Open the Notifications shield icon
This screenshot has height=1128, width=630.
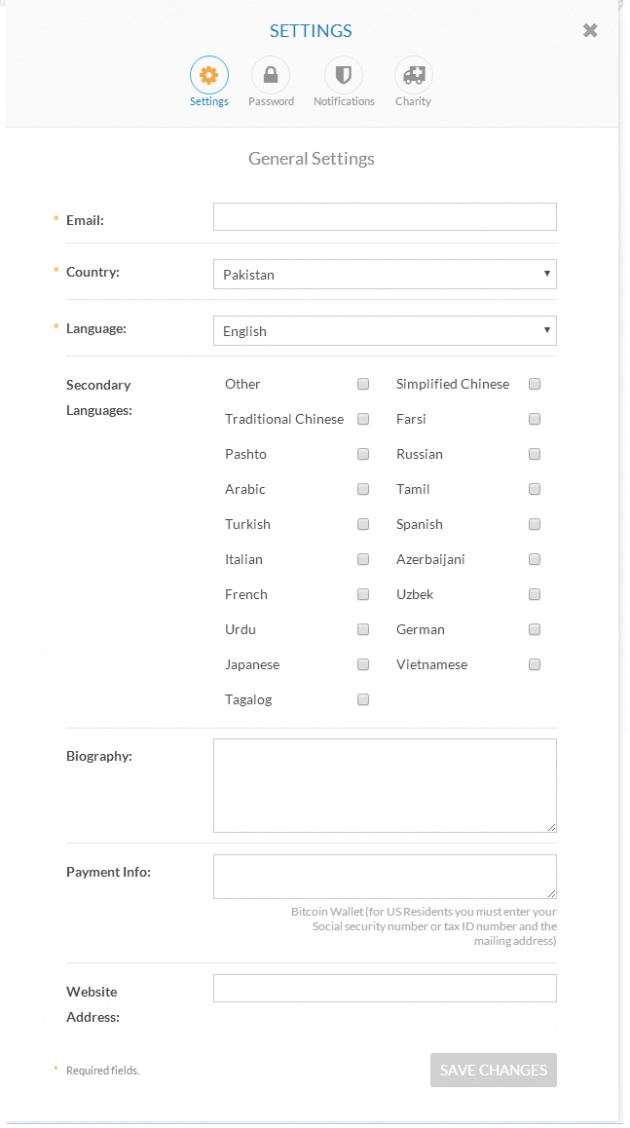coord(344,75)
